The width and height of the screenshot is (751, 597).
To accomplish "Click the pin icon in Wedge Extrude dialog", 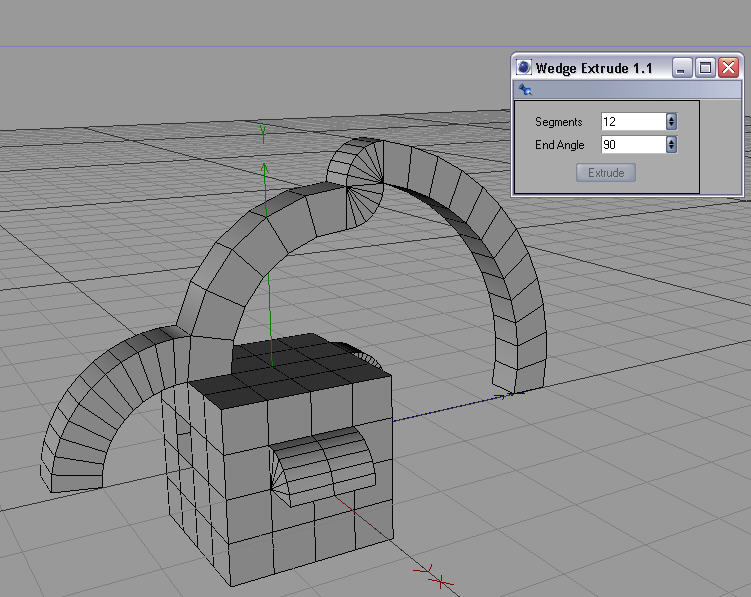I will (x=525, y=90).
